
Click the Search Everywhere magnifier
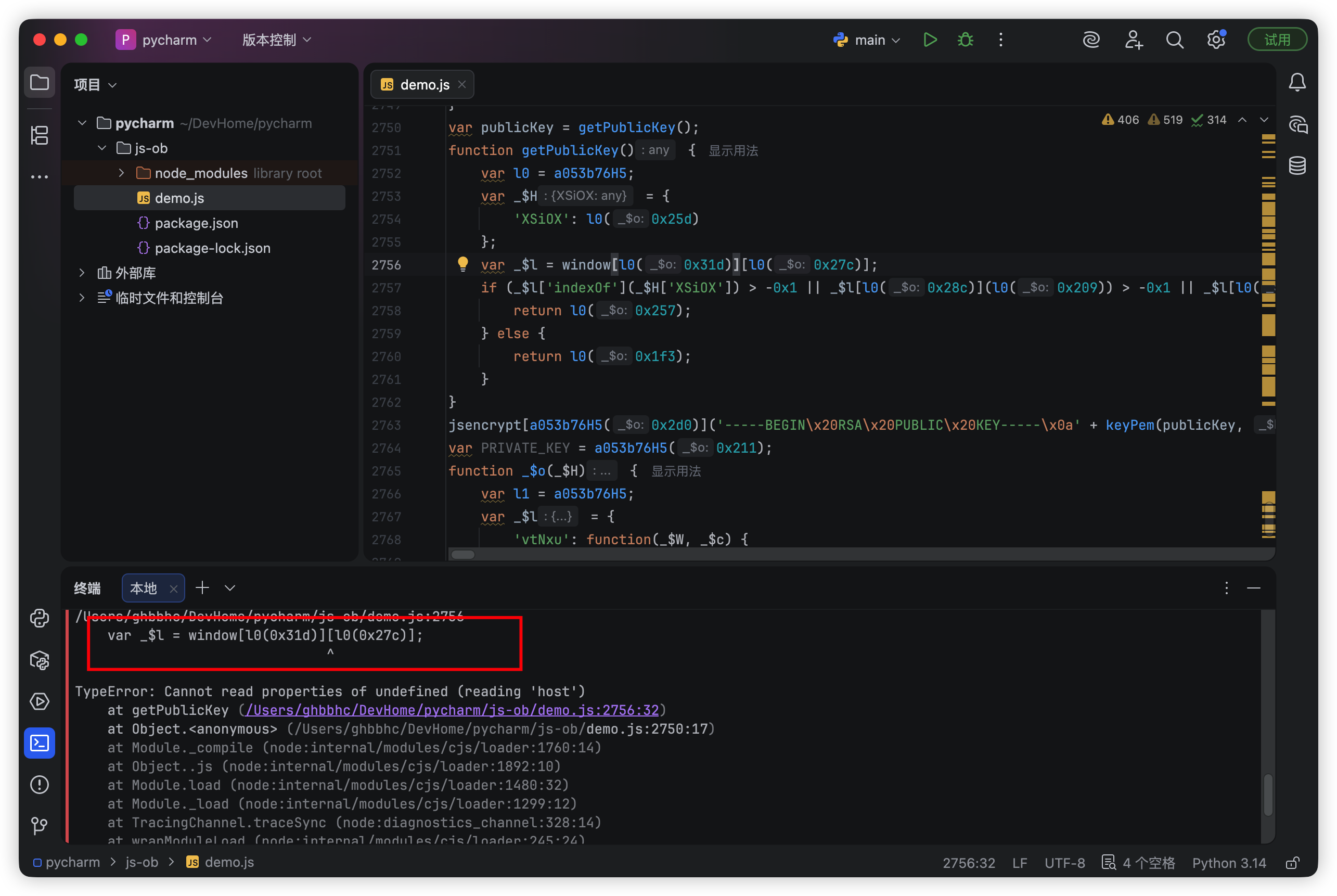(1174, 40)
